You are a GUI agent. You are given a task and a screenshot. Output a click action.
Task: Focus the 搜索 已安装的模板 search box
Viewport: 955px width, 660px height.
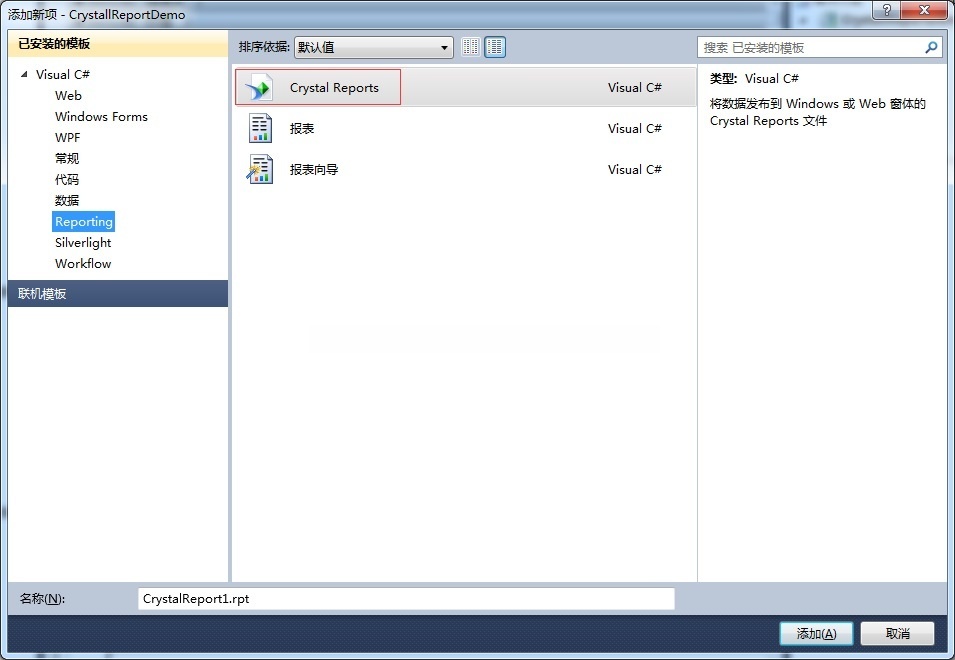[x=819, y=47]
